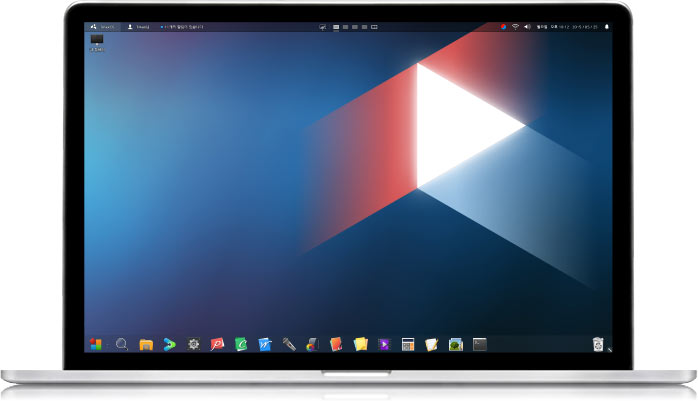Open the monitor desktop shortcut icon
This screenshot has width=698, height=401.
(x=97, y=43)
